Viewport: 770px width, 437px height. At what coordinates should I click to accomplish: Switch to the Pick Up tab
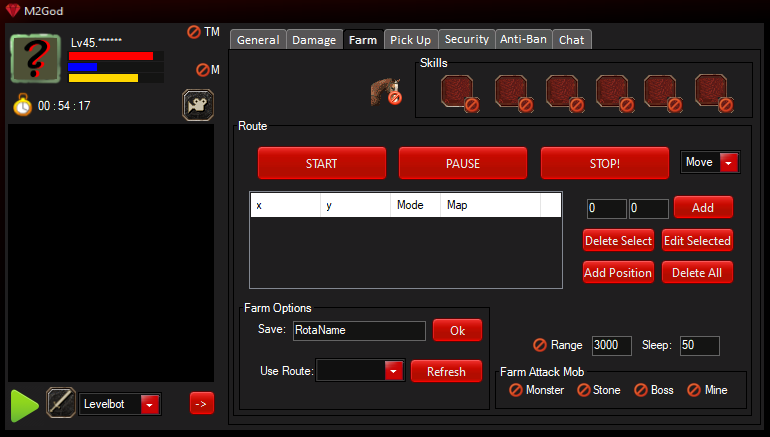point(410,40)
